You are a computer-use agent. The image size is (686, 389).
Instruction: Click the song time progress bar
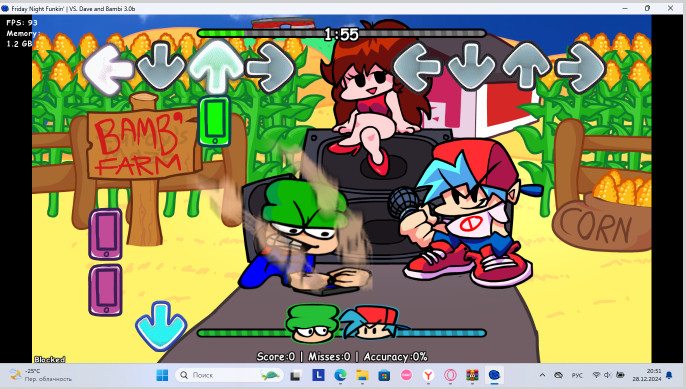click(342, 33)
